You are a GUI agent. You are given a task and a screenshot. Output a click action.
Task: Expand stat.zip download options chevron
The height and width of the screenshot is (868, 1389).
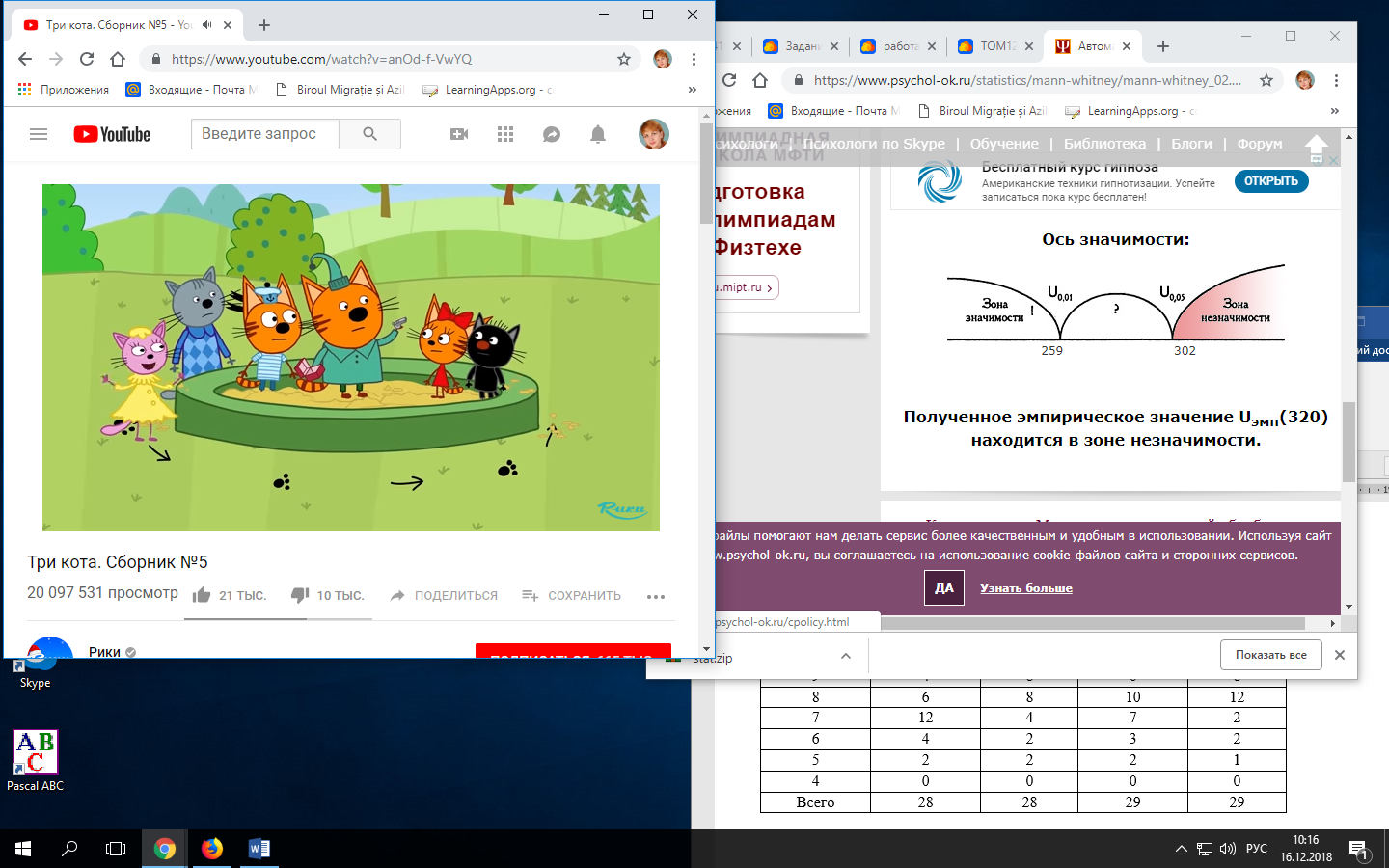(846, 656)
